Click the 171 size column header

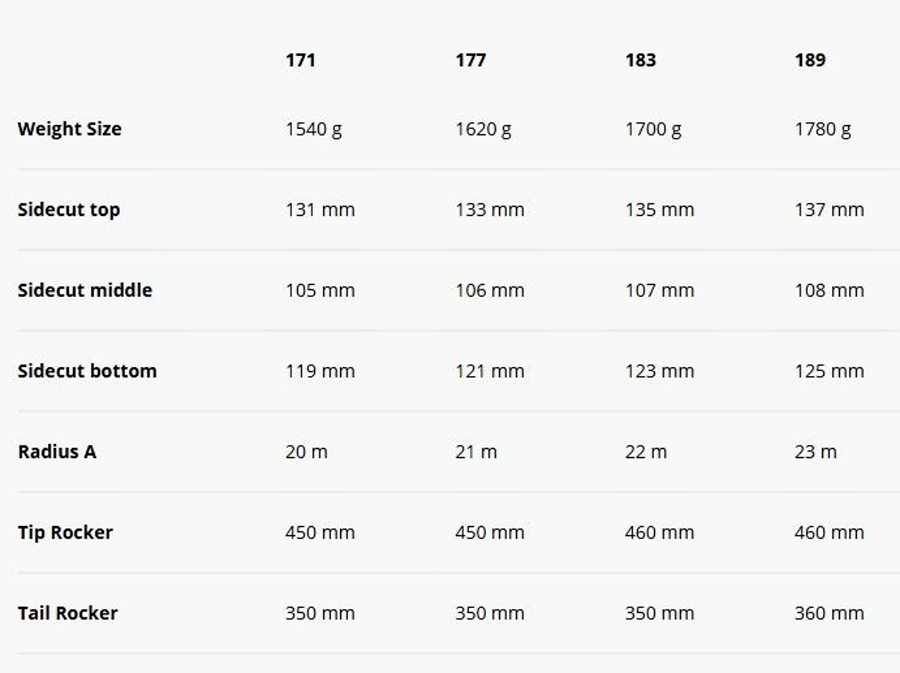300,60
